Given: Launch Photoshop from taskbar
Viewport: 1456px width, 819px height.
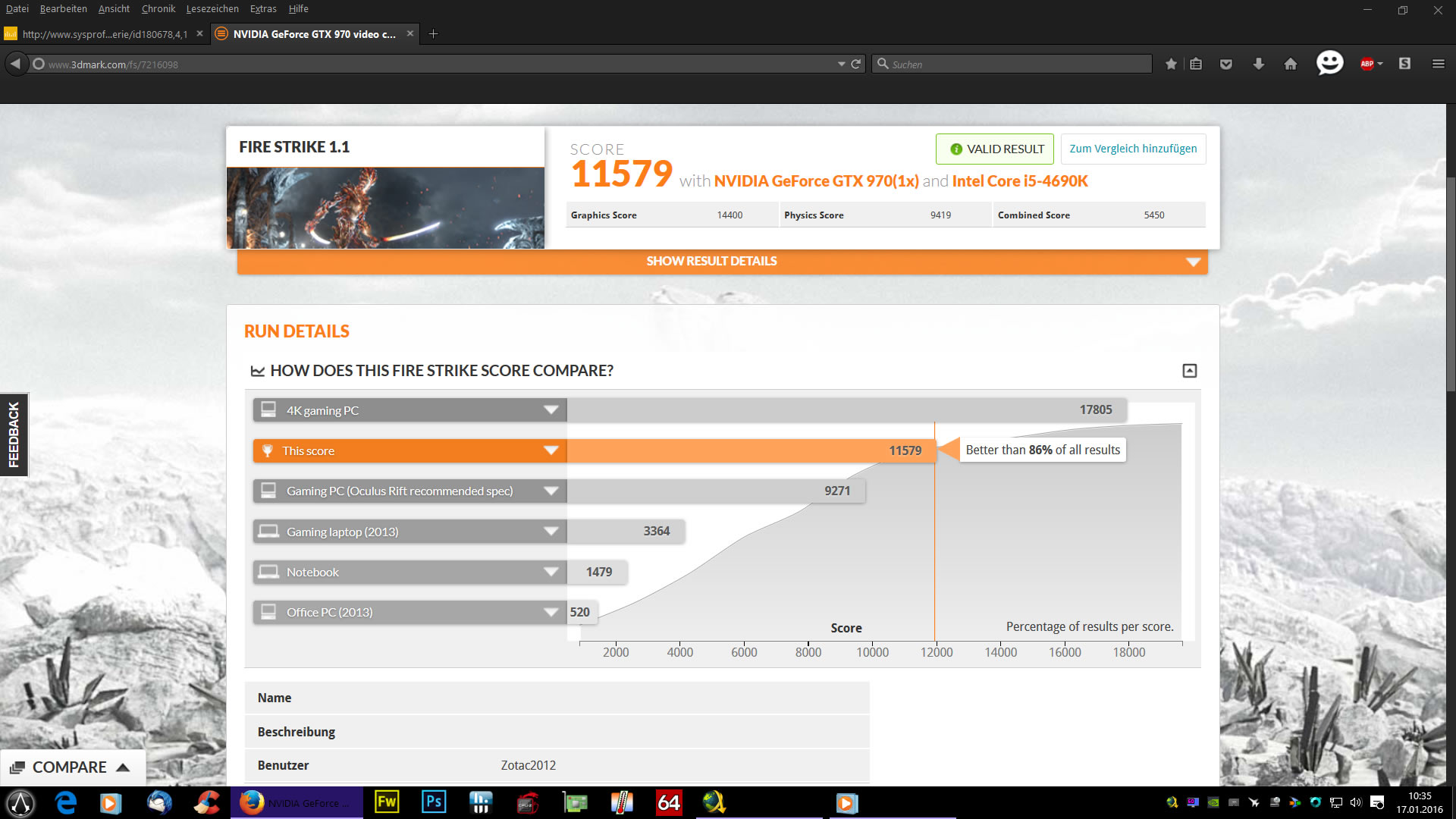Looking at the screenshot, I should click(434, 802).
